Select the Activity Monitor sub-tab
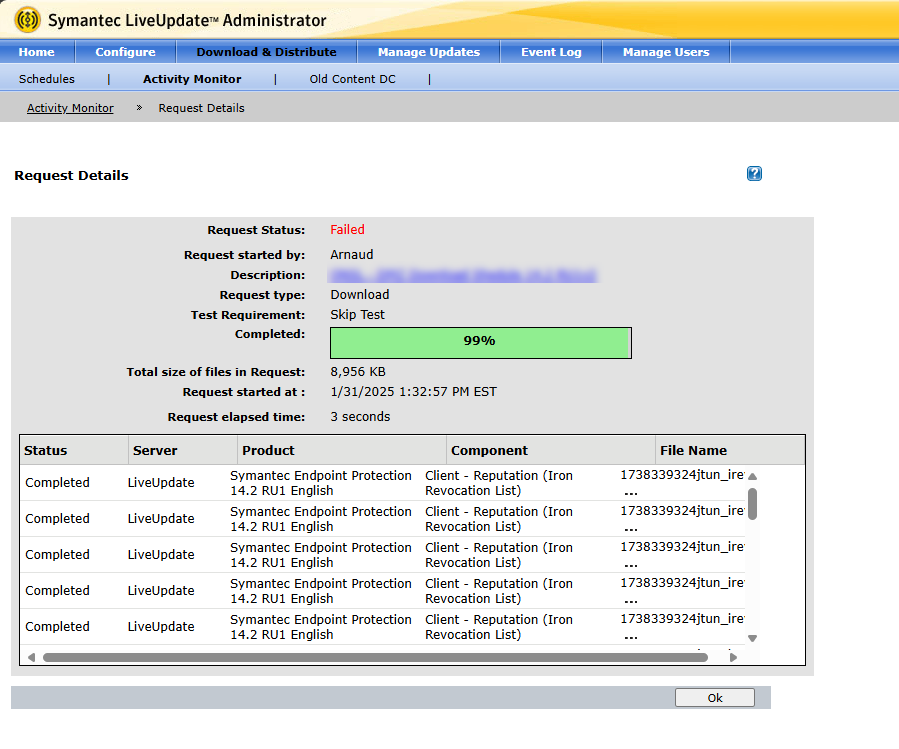 pyautogui.click(x=192, y=79)
